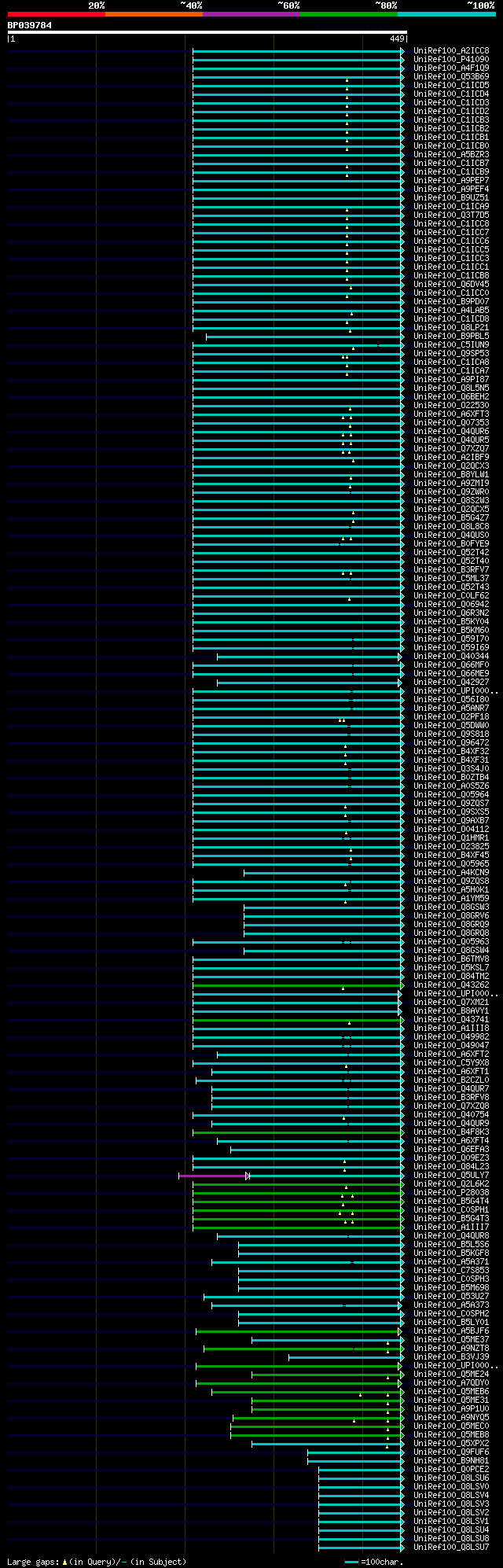Click the purple segment of the identity legend
The height and width of the screenshot is (1568, 503).
point(251,14)
